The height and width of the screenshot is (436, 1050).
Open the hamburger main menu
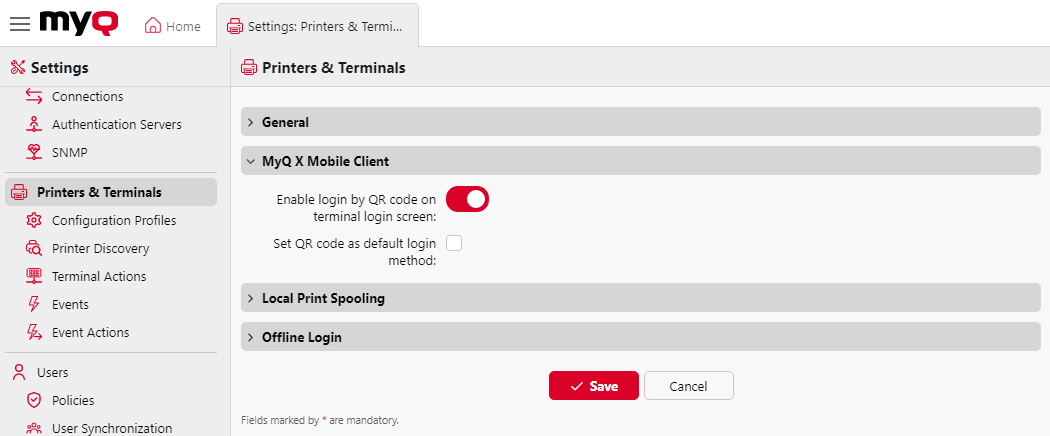(x=19, y=25)
